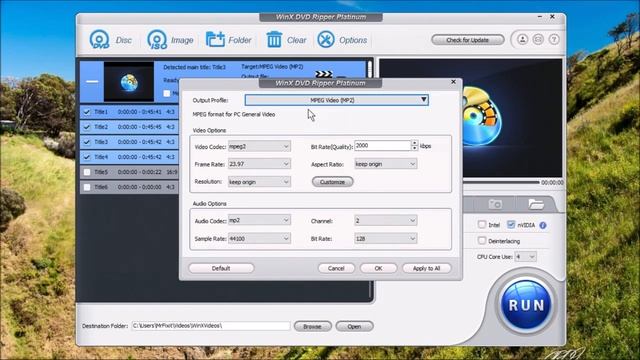The image size is (640, 360).
Task: Disable the nVIDIA hardware accelerator checkbox
Action: (511, 224)
